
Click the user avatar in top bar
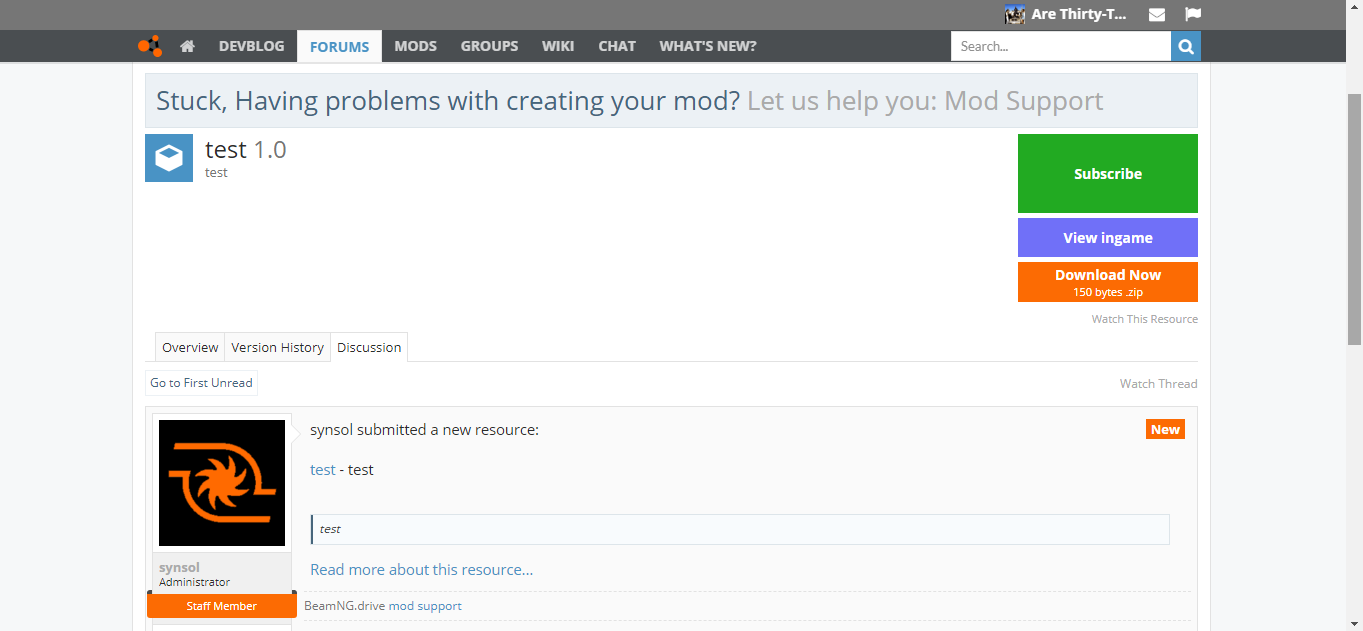pyautogui.click(x=1015, y=14)
